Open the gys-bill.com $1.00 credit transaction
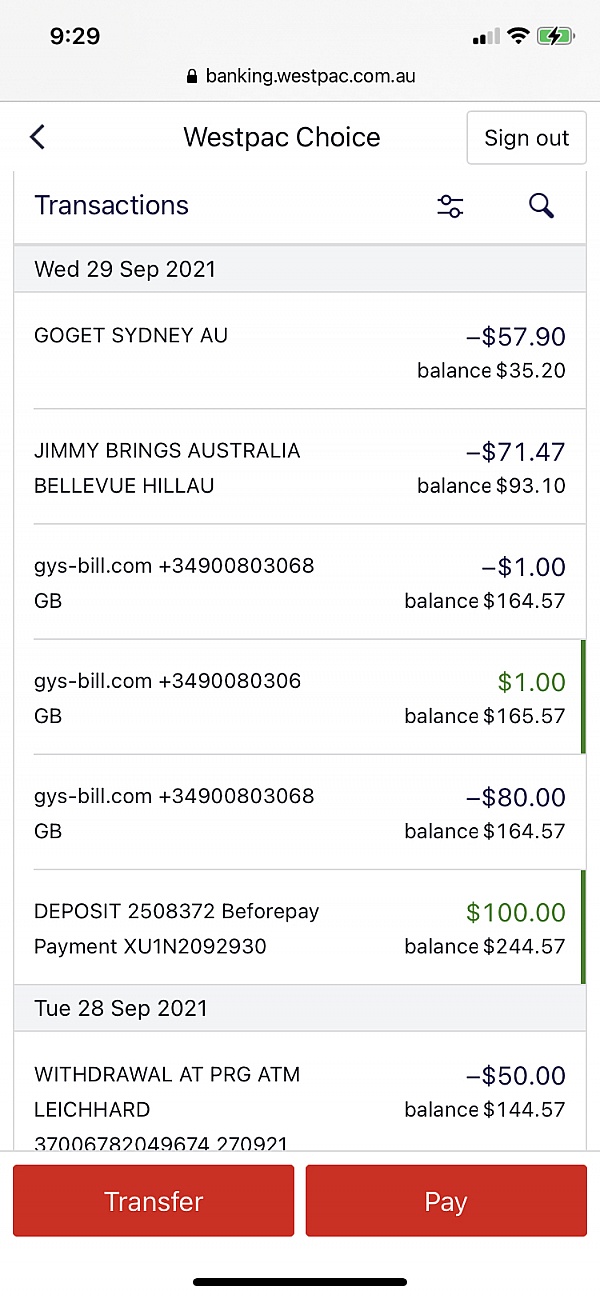 point(300,697)
